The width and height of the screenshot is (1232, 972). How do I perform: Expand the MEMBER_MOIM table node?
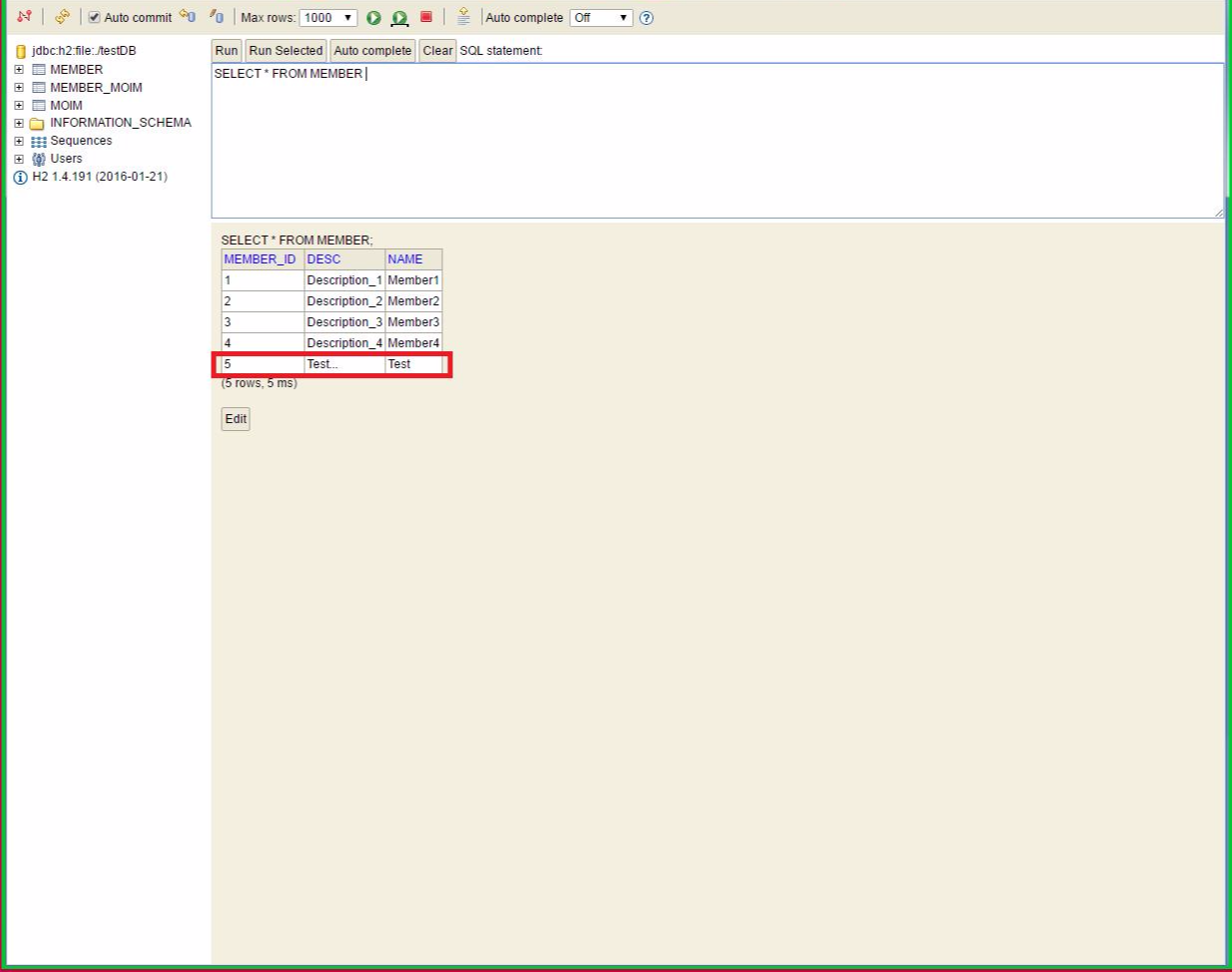19,88
